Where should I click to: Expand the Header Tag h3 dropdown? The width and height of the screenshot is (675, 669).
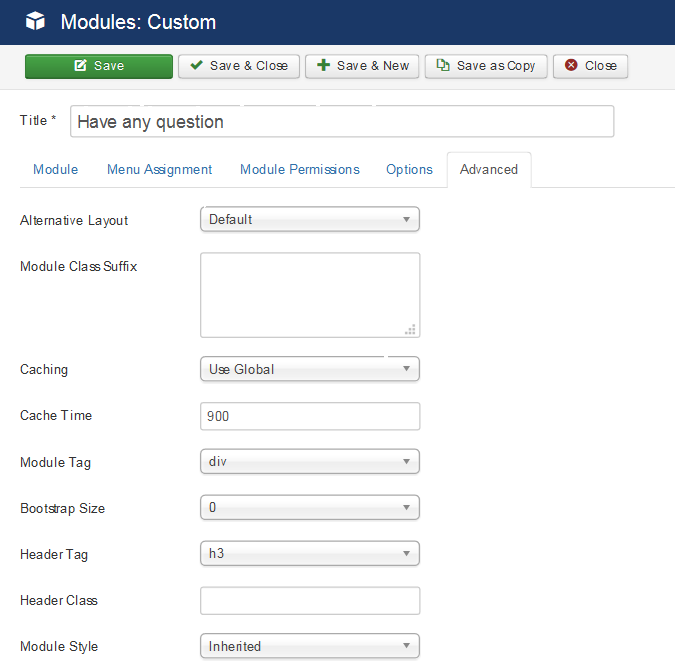[310, 554]
